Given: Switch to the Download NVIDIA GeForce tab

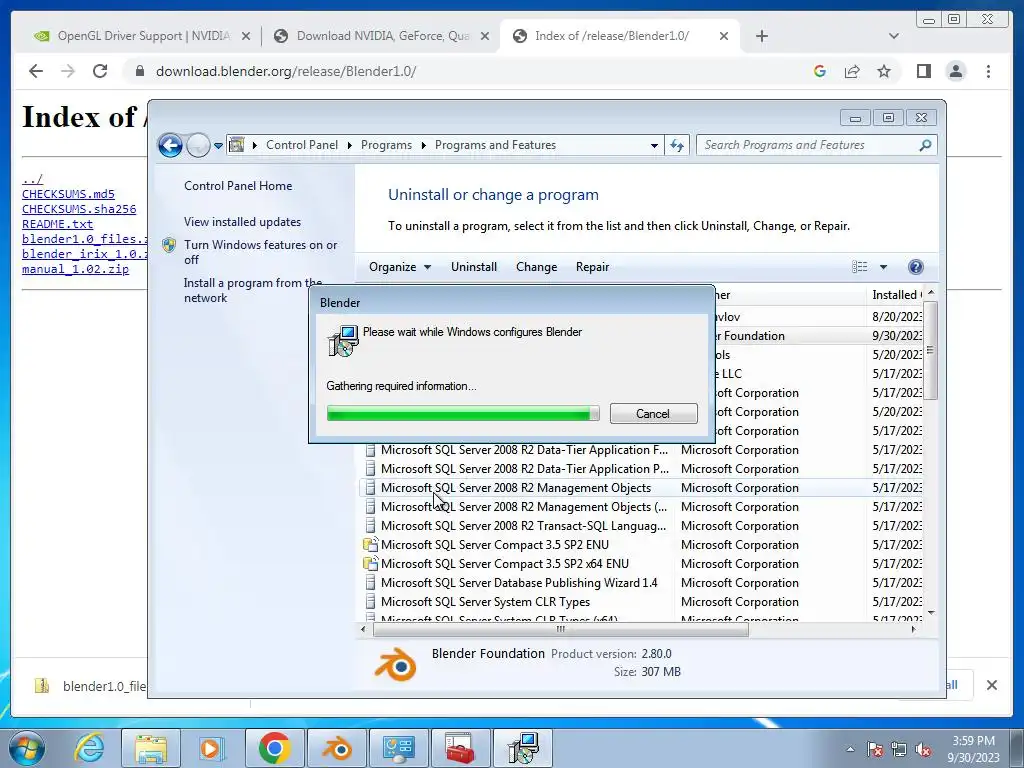Looking at the screenshot, I should point(382,36).
